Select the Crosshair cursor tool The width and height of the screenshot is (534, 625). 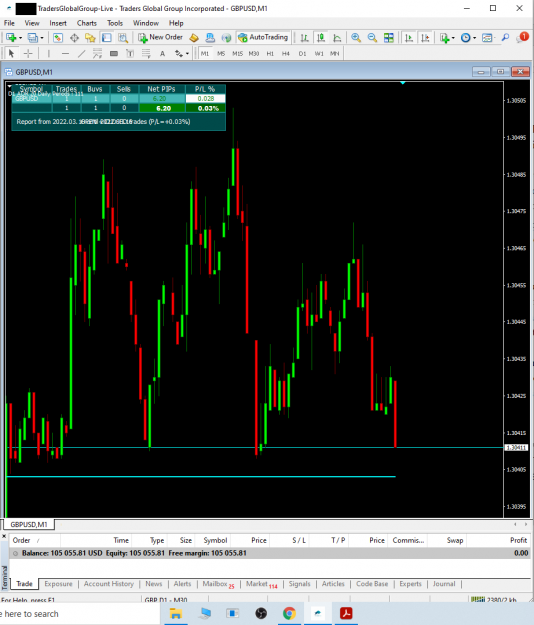pyautogui.click(x=28, y=53)
